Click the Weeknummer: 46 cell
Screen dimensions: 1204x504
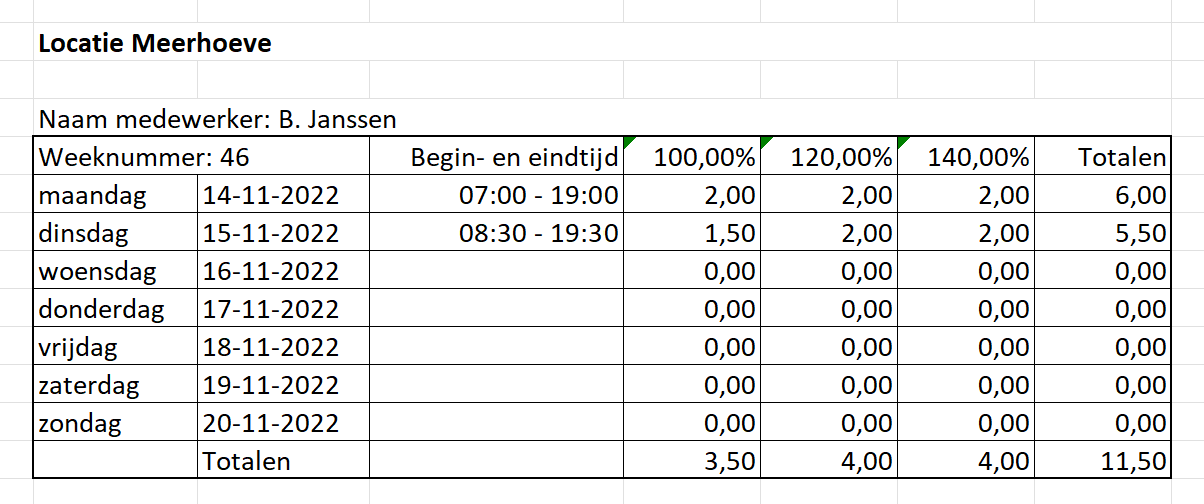[x=143, y=157]
